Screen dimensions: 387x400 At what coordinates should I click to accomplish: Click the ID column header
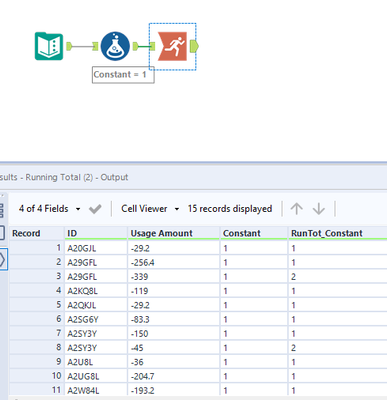pos(96,233)
